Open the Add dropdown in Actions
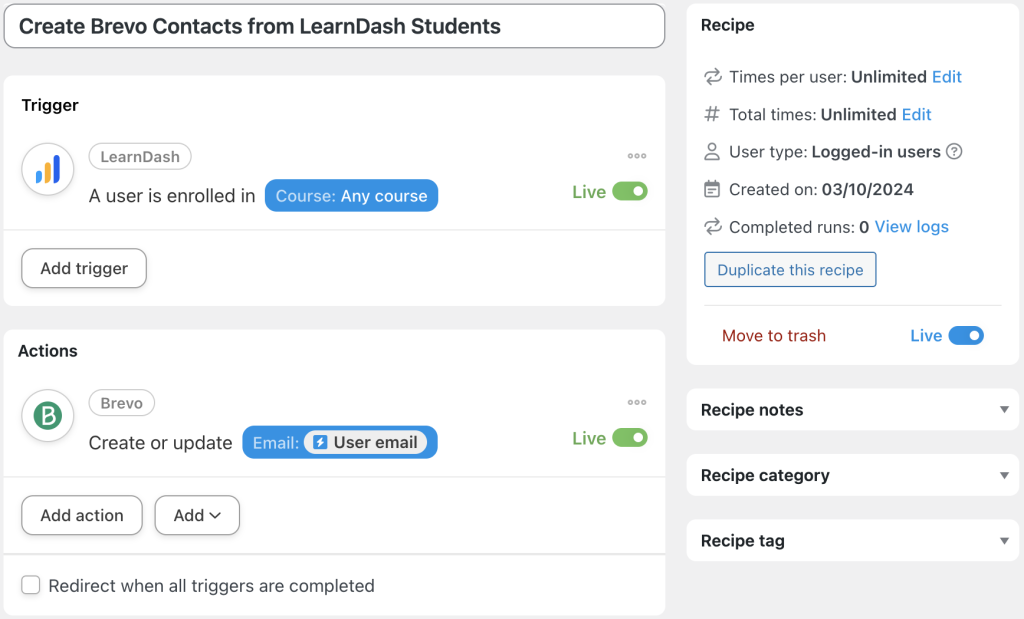This screenshot has height=619, width=1024. [x=197, y=515]
